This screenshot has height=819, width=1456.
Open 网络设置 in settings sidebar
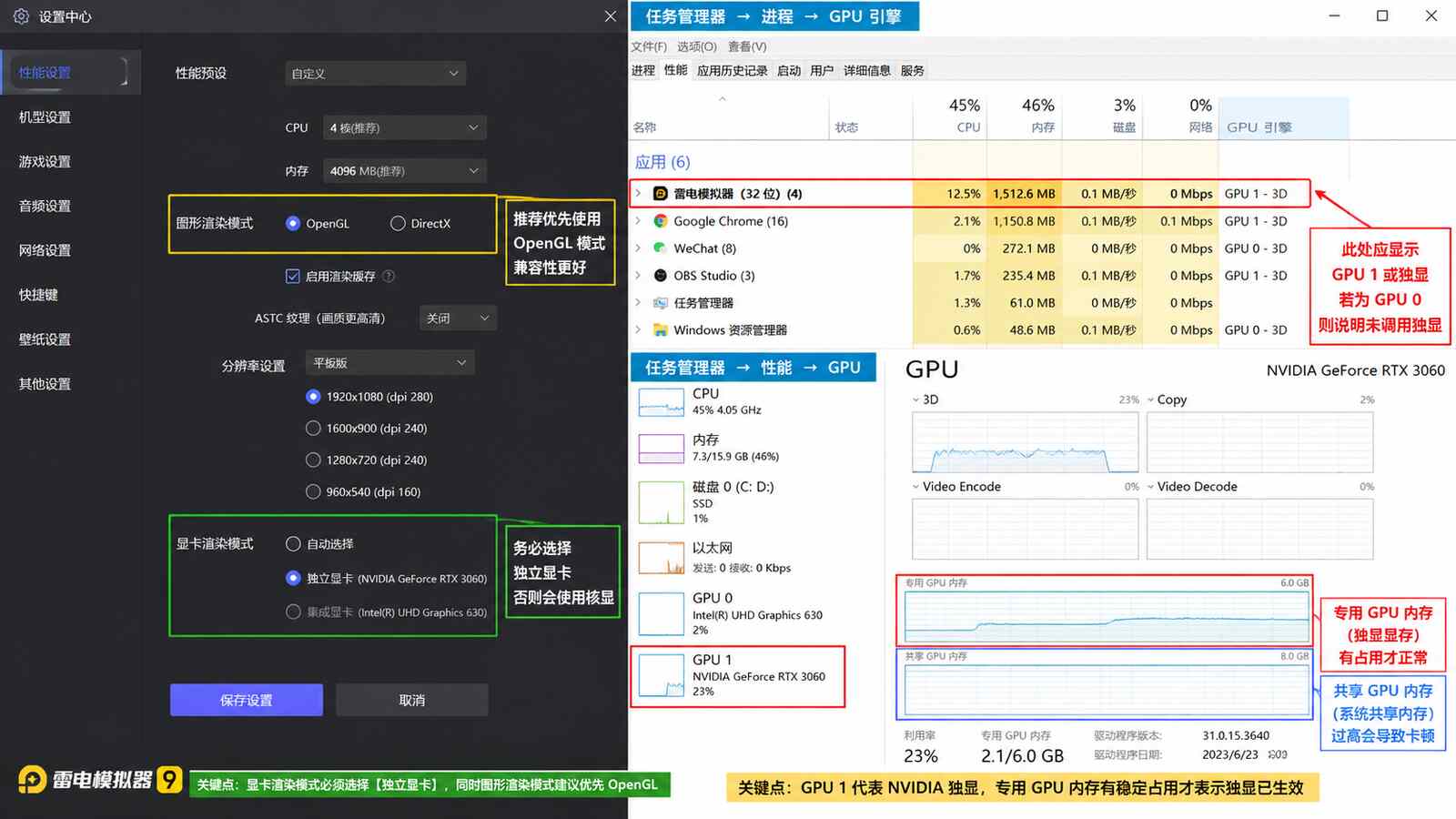[45, 250]
